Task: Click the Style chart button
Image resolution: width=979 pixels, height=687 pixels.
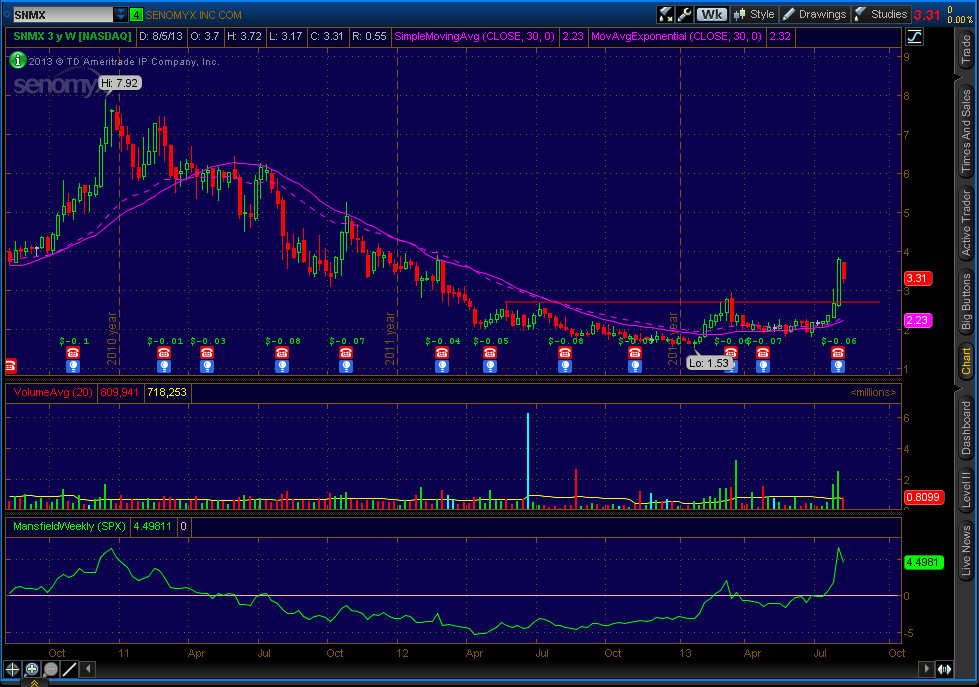Action: (754, 14)
